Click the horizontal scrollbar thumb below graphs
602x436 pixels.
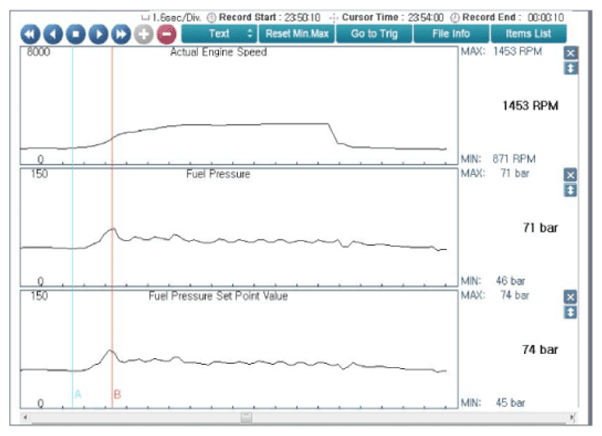tap(246, 418)
